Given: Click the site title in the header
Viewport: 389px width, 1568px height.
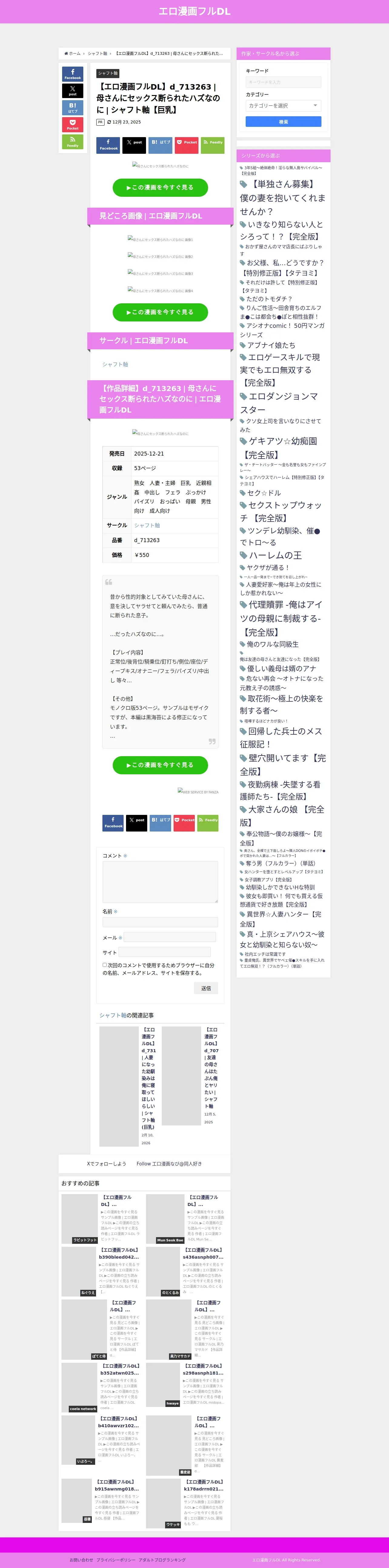Looking at the screenshot, I should [x=194, y=11].
